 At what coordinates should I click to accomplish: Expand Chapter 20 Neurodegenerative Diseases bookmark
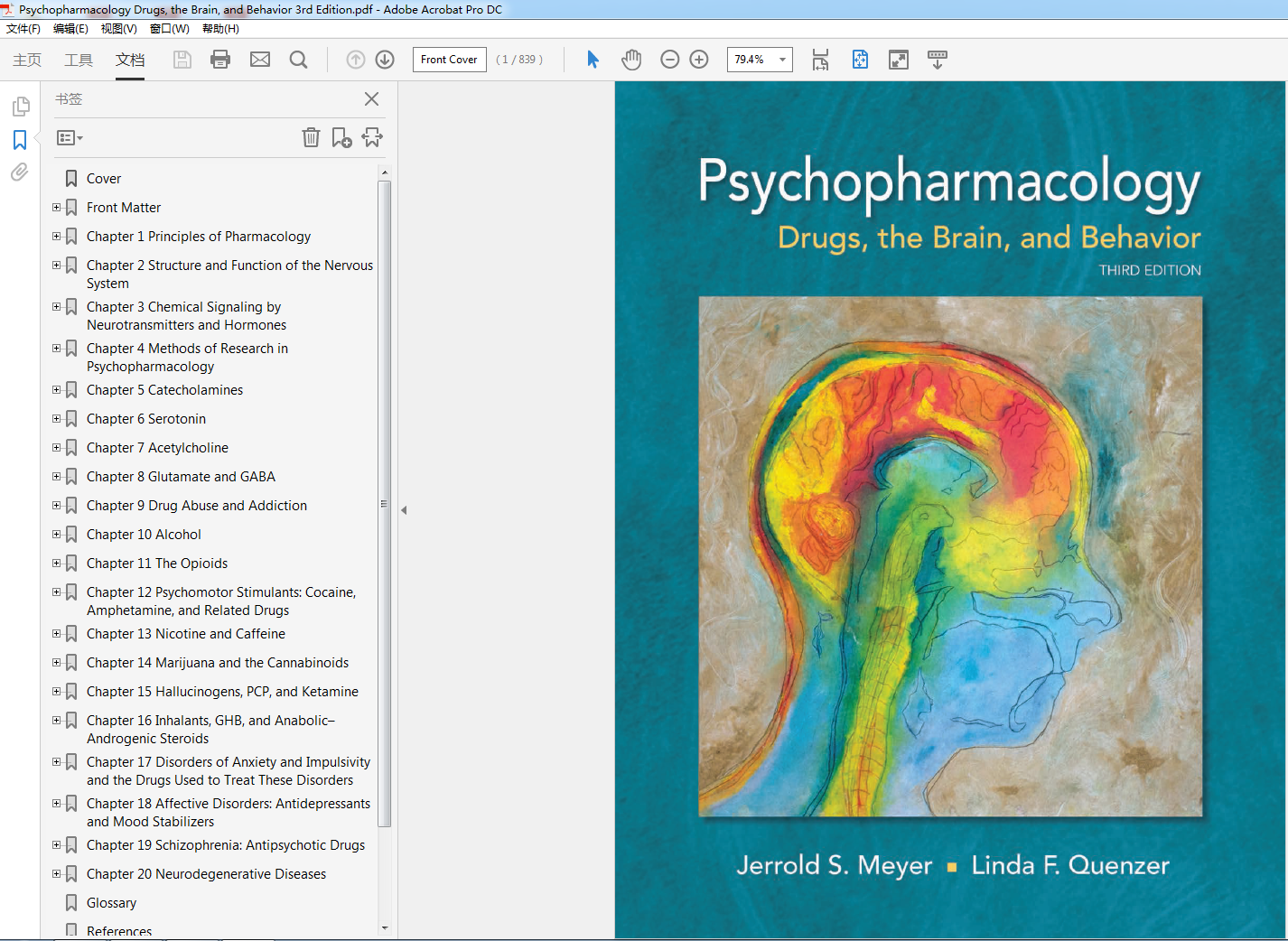[56, 874]
